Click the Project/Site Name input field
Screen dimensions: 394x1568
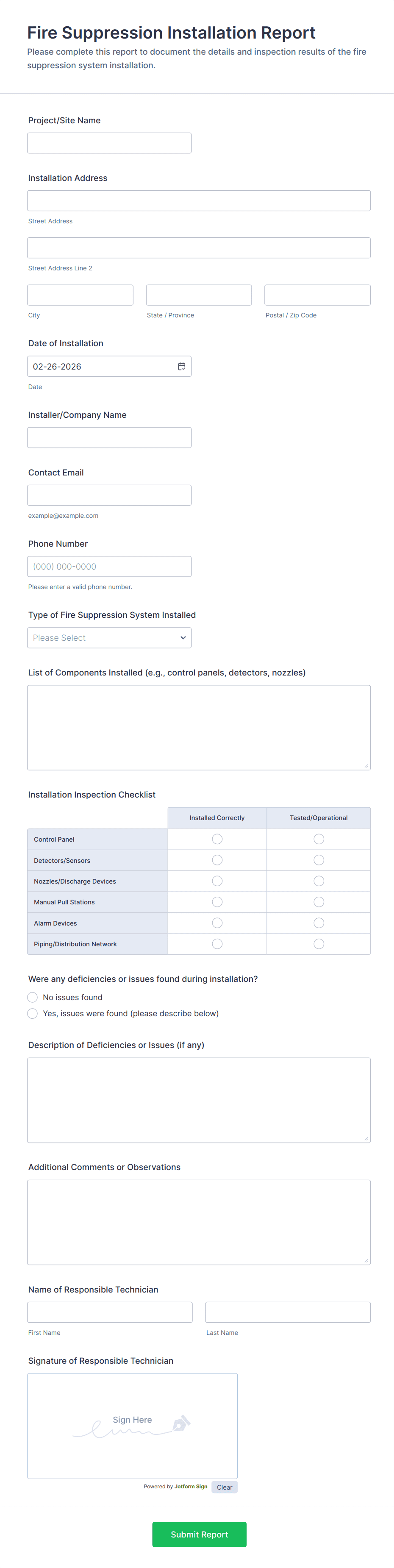pos(109,142)
